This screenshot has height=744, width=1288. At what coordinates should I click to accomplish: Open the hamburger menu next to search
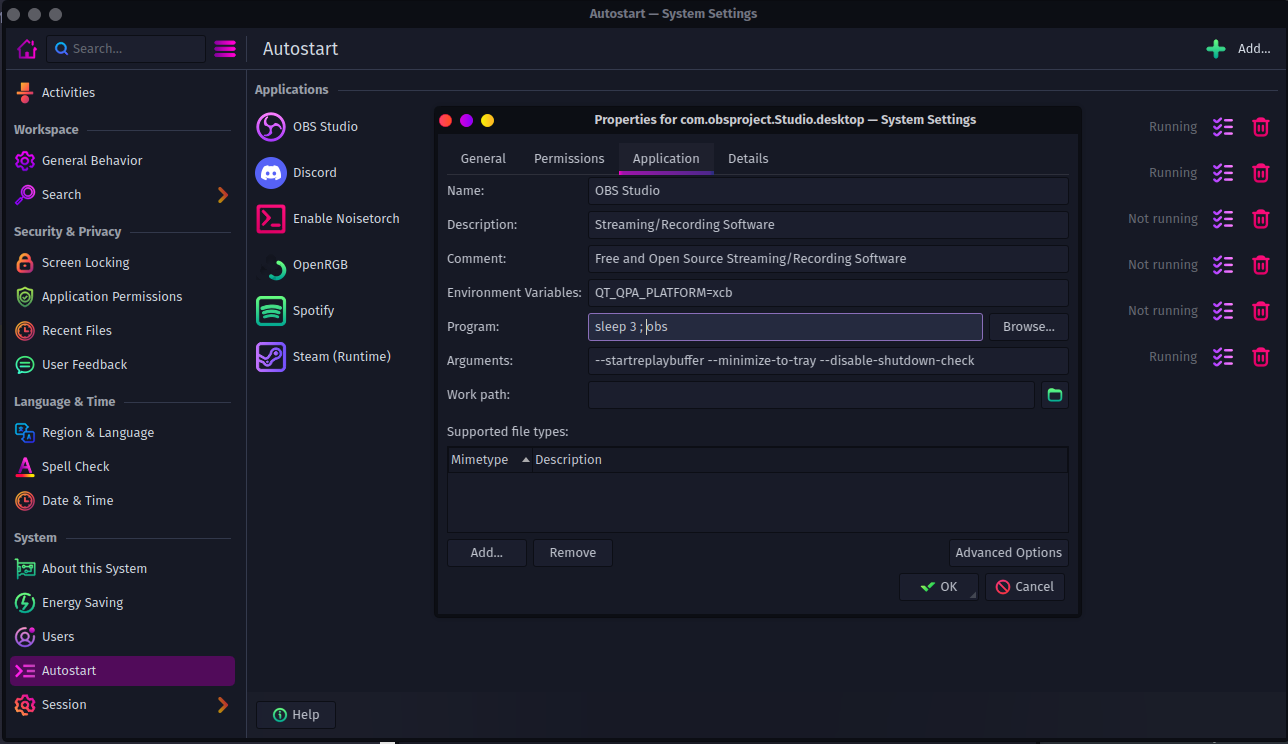[225, 49]
